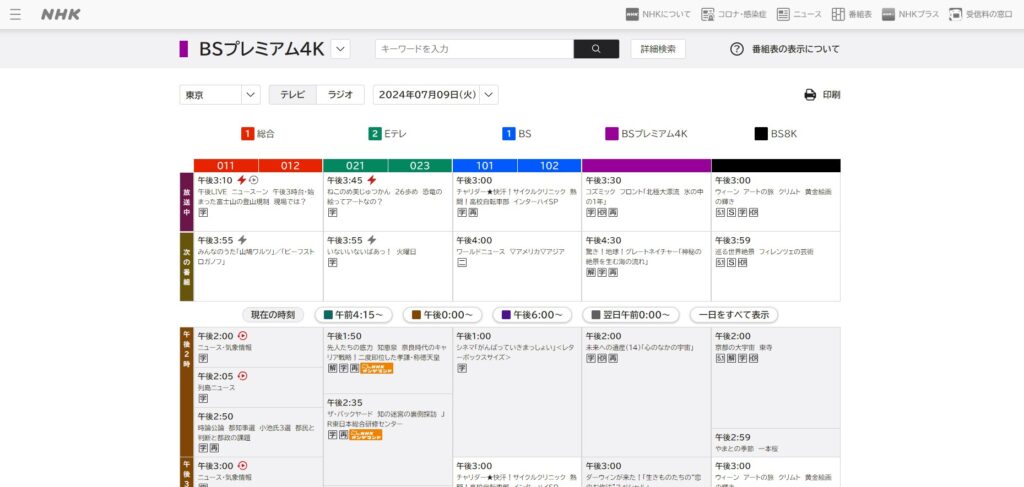
Task: Select the 総合 channel tab
Action: tap(258, 134)
